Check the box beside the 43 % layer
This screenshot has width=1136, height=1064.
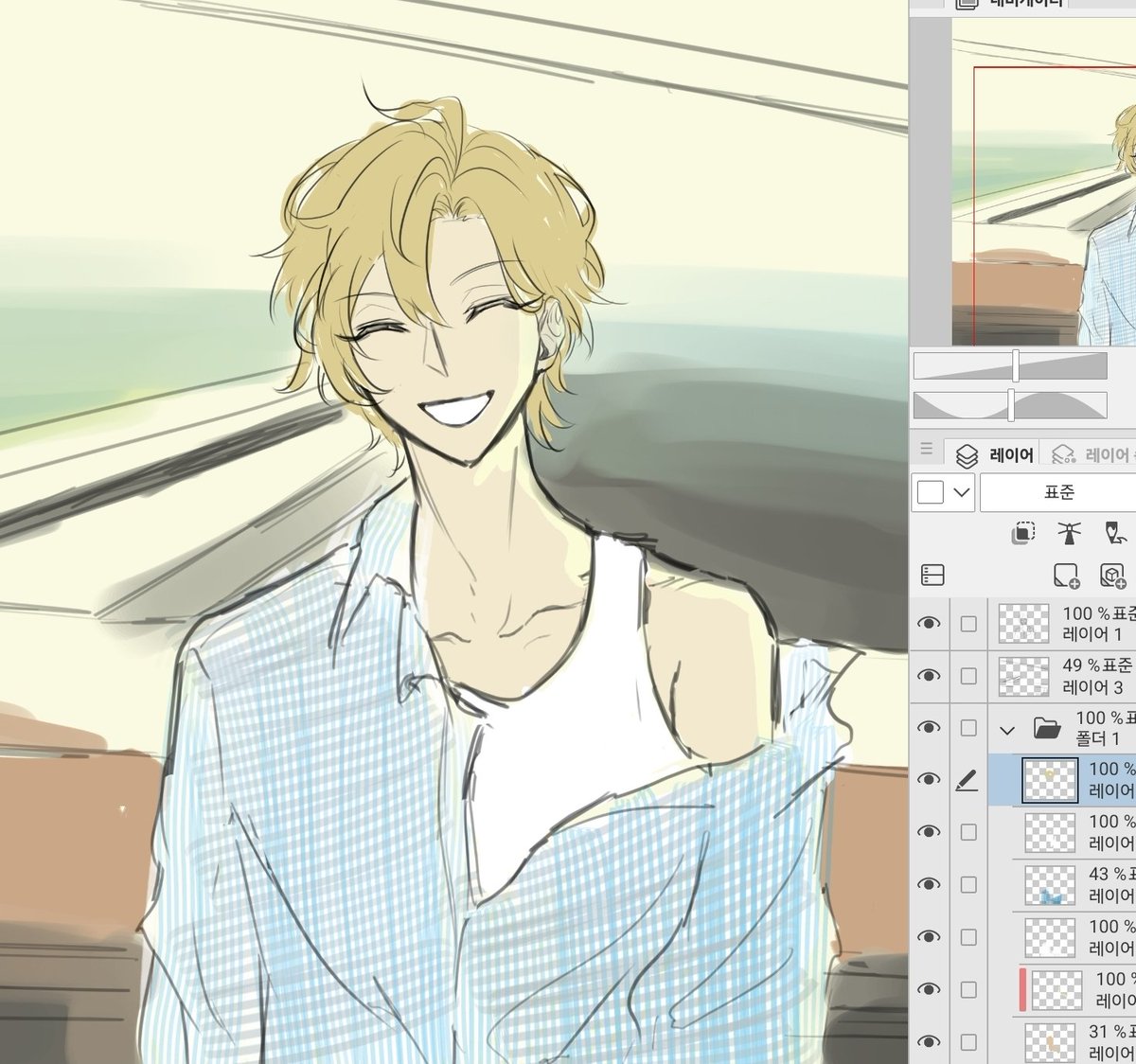click(x=967, y=884)
